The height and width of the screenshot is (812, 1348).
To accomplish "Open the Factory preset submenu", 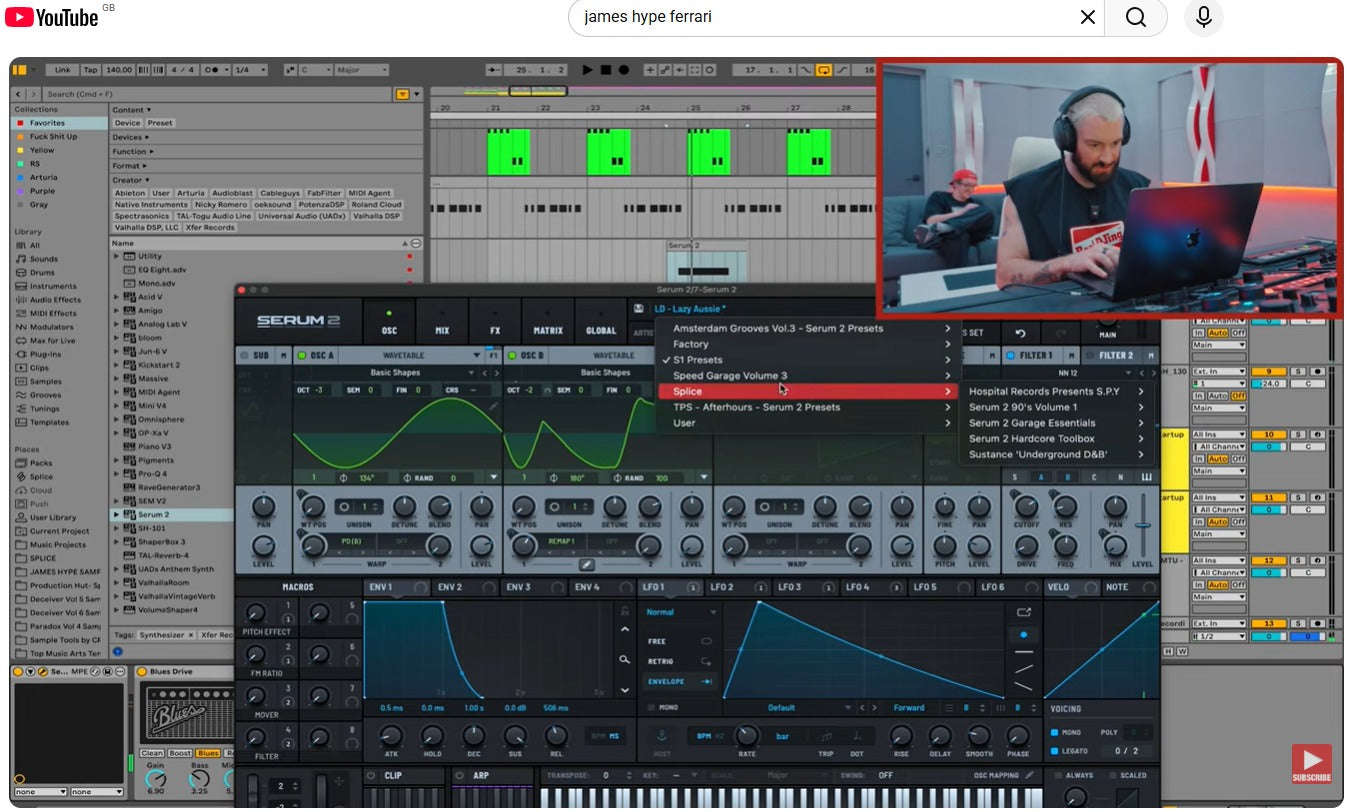I will 807,344.
